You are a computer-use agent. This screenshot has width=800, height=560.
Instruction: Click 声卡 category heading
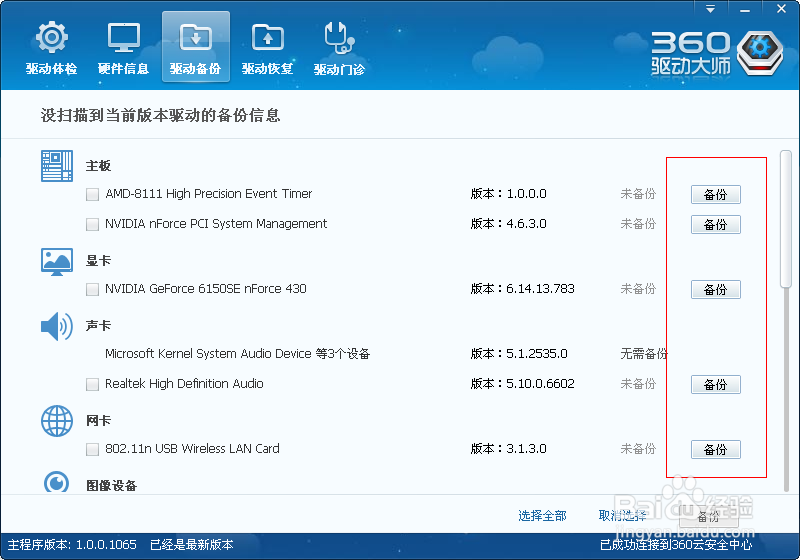click(x=98, y=325)
